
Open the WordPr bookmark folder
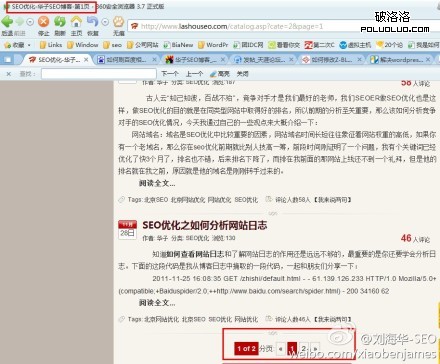pyautogui.click(x=213, y=45)
